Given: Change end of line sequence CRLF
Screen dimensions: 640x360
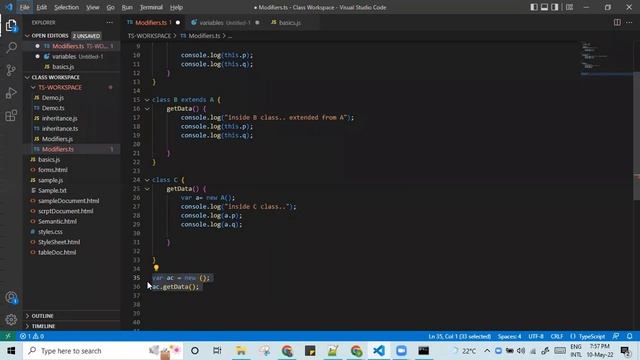Looking at the screenshot, I should tap(557, 336).
